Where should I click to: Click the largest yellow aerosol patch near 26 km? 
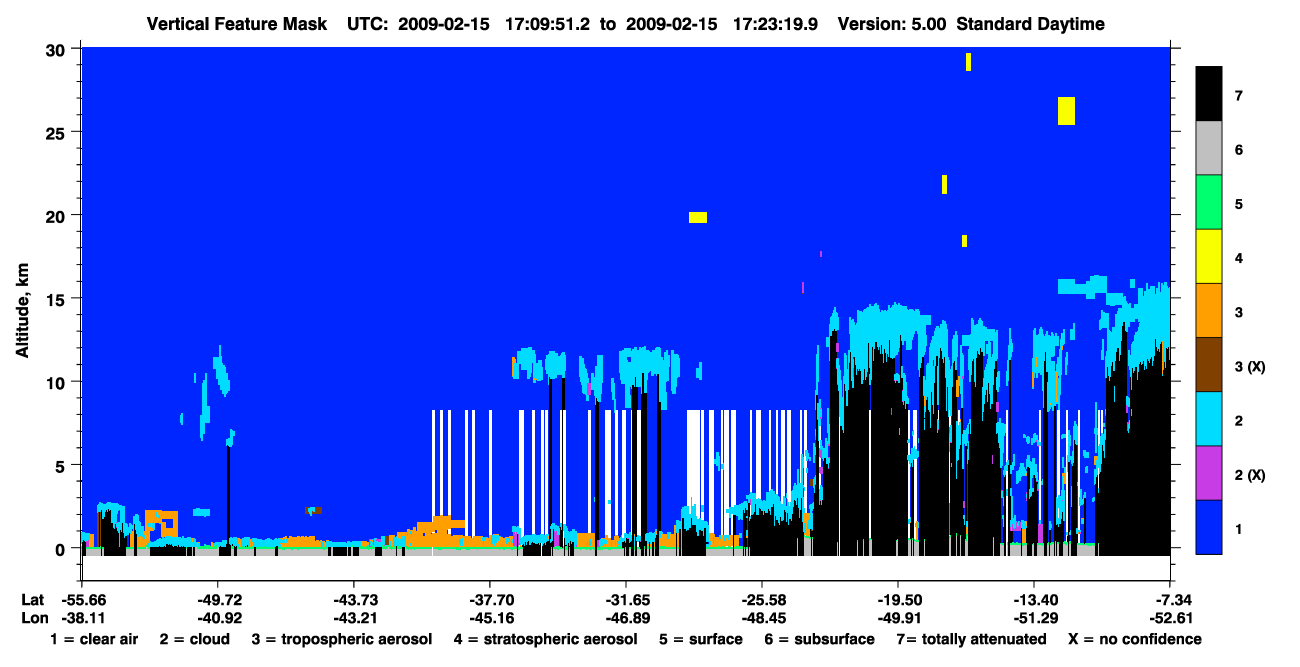(1066, 111)
